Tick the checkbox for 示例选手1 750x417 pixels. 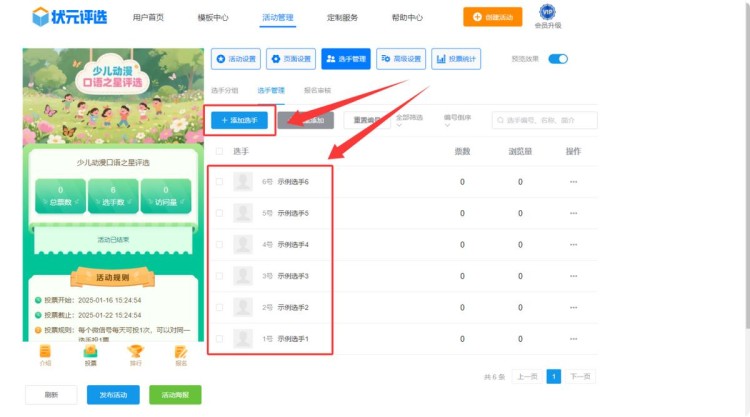pos(219,339)
